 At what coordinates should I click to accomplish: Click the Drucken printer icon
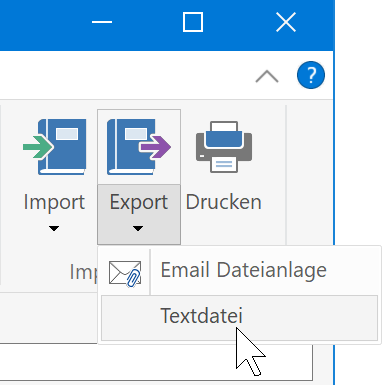coord(224,147)
